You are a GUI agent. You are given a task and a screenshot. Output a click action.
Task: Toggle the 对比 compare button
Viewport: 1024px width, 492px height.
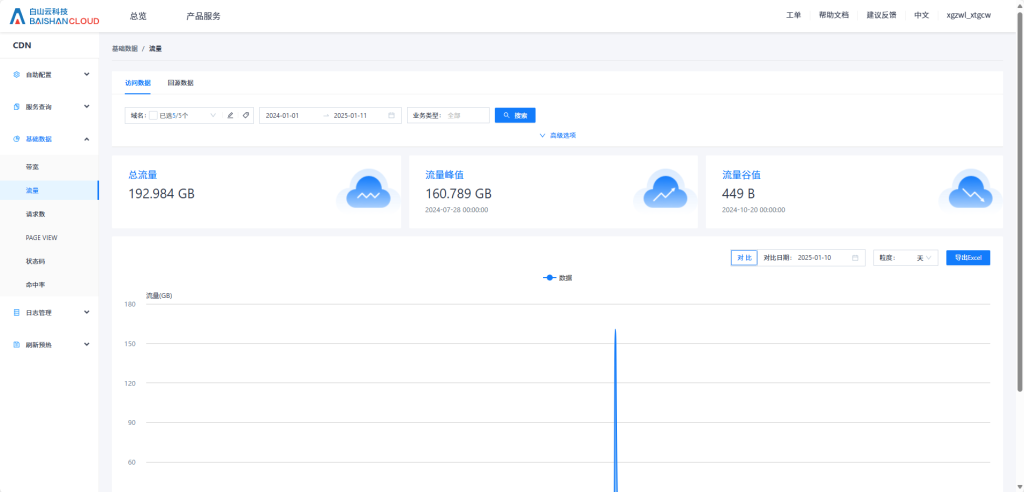[743, 258]
